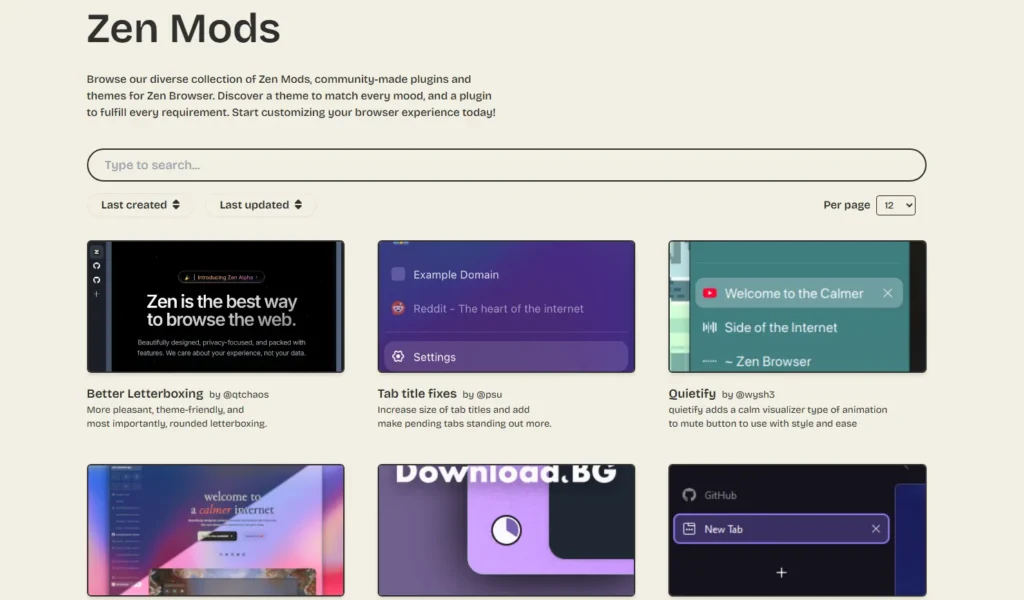This screenshot has width=1024, height=600.
Task: Click the 'by @qtchaos' author text
Action: pos(239,395)
